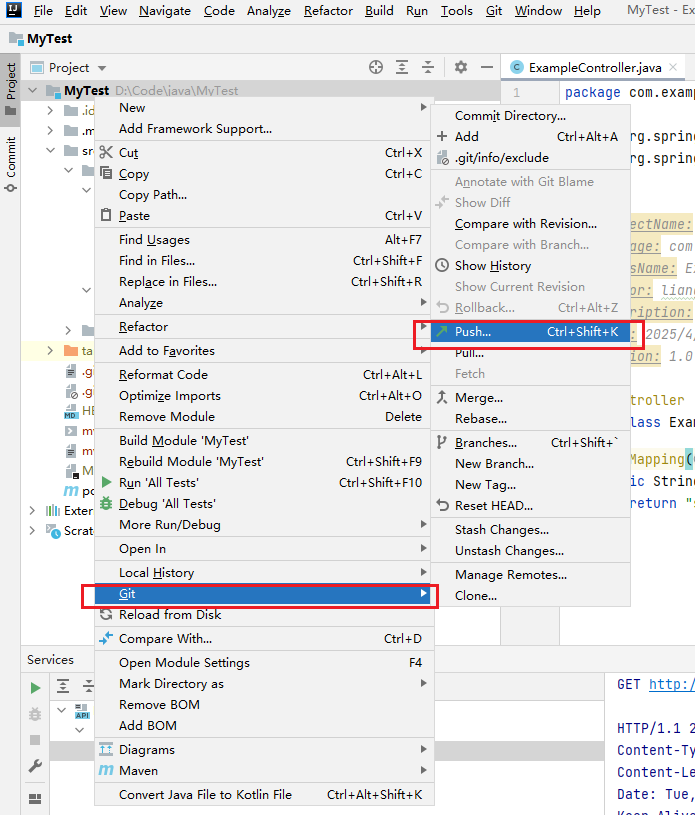Select Open Module Settings menu item

265,662
